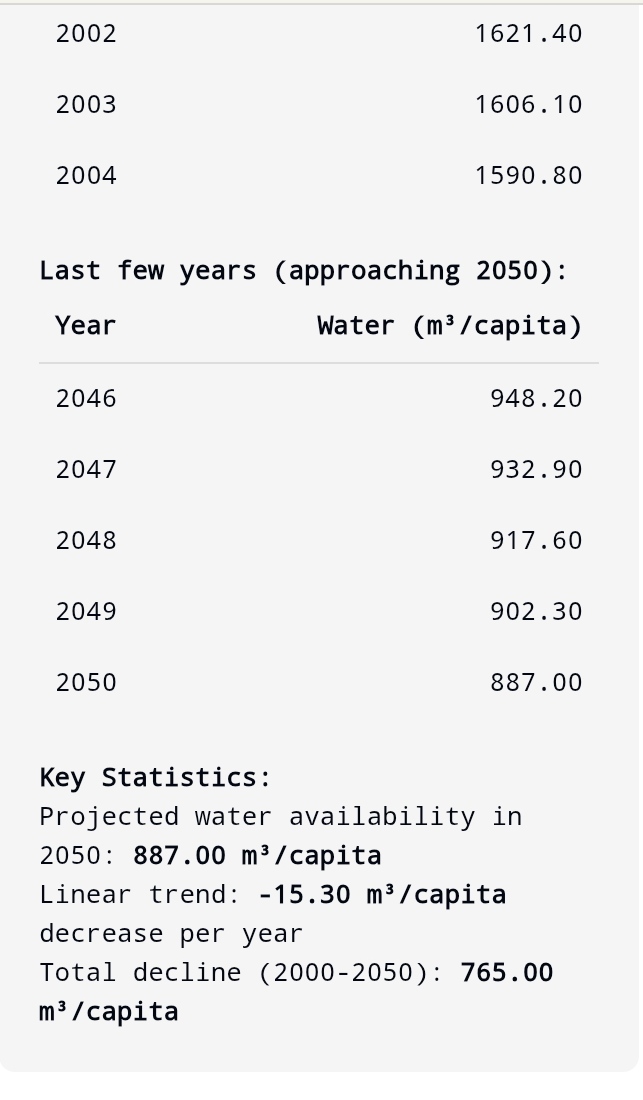643x1100 pixels.
Task: Click the 917.60 value for 2048
Action: [x=535, y=540]
